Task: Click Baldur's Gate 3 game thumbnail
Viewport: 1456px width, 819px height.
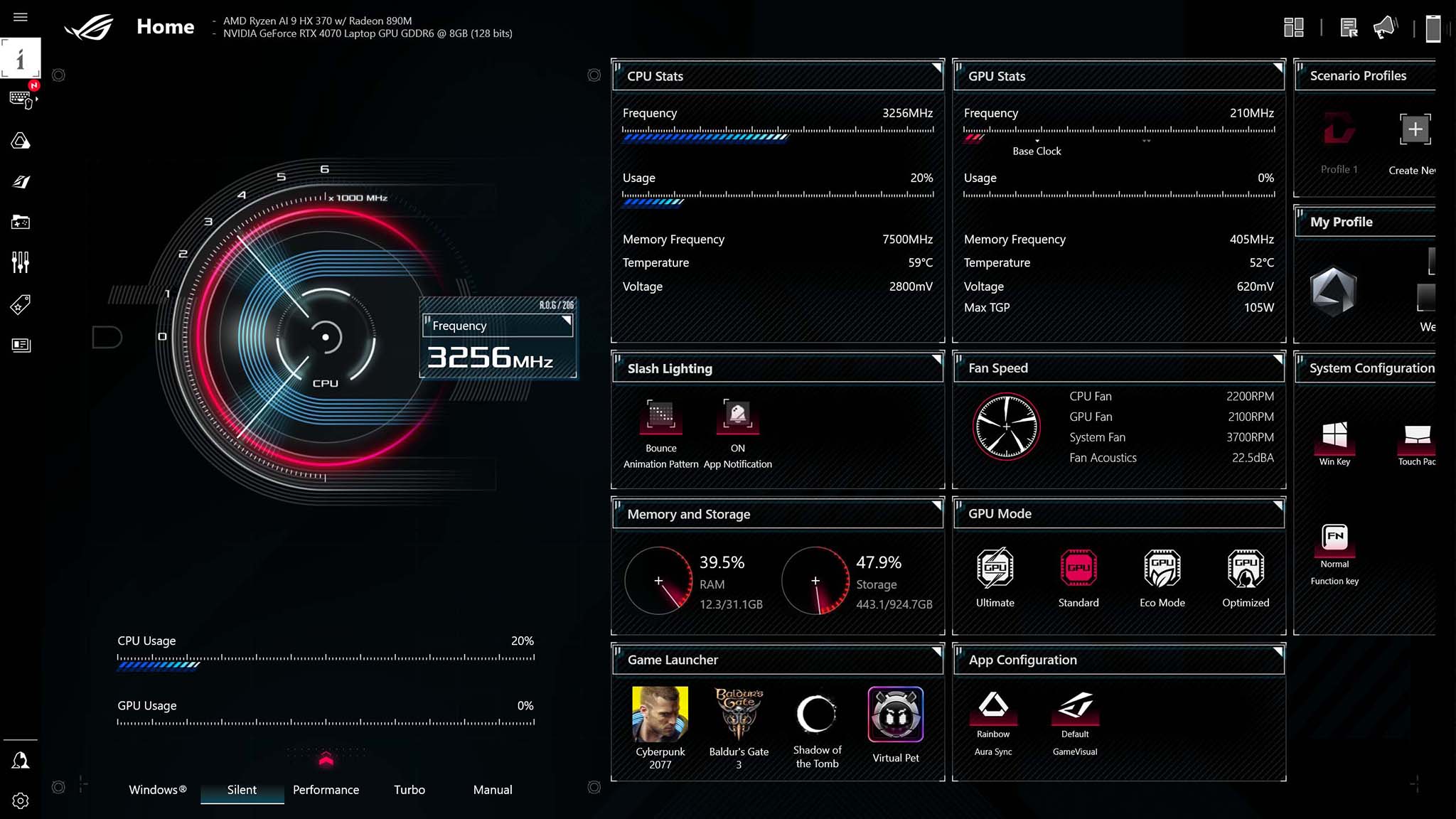Action: coord(738,714)
